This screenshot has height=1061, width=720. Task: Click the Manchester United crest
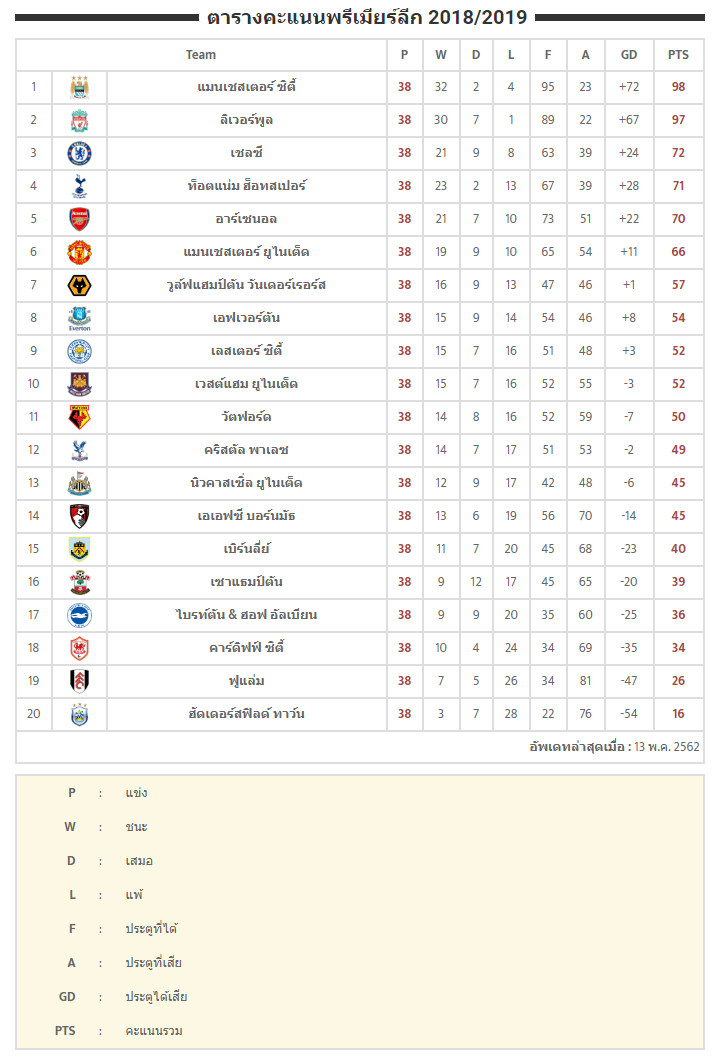(79, 252)
